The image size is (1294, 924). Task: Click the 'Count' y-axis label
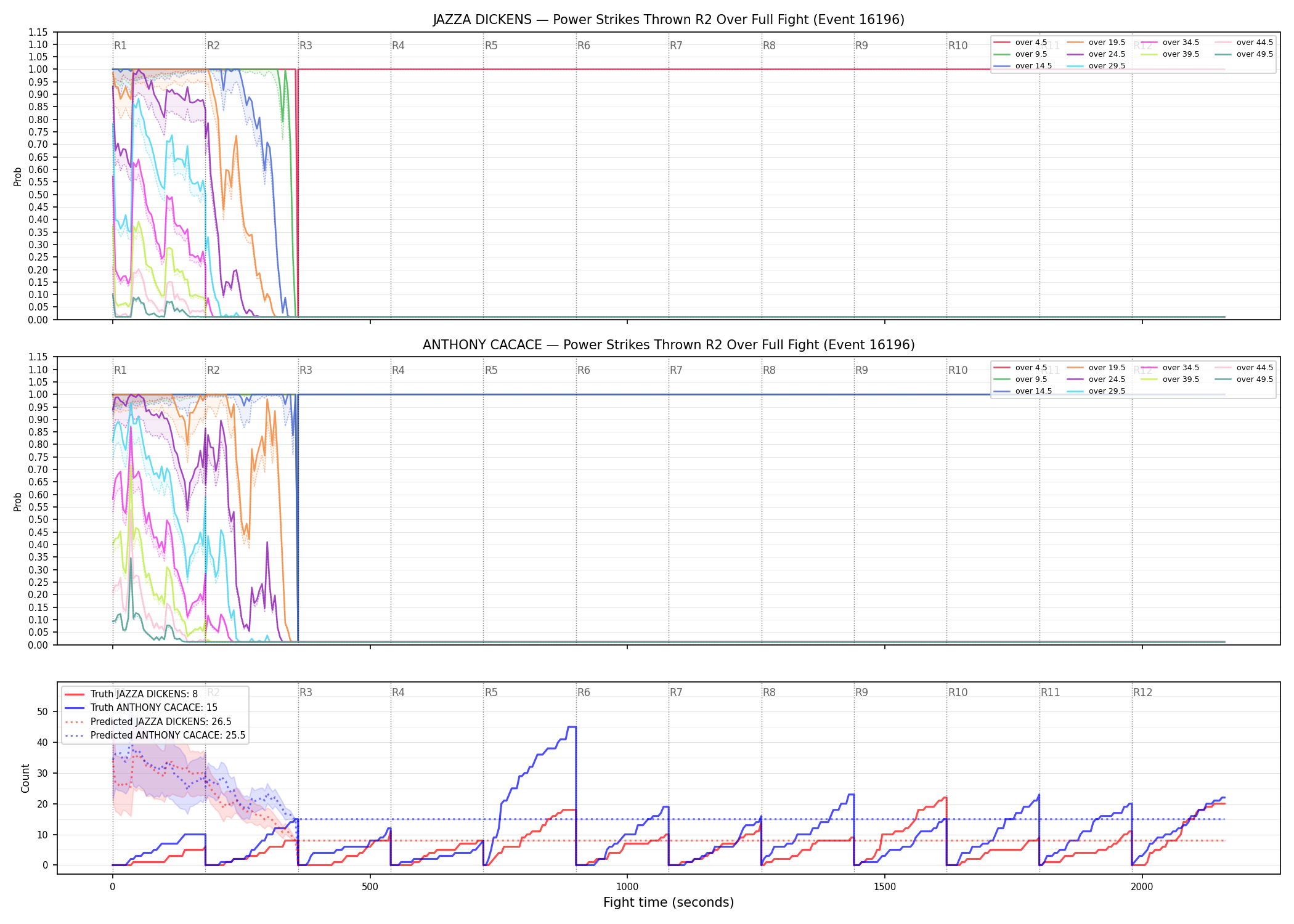click(x=25, y=778)
